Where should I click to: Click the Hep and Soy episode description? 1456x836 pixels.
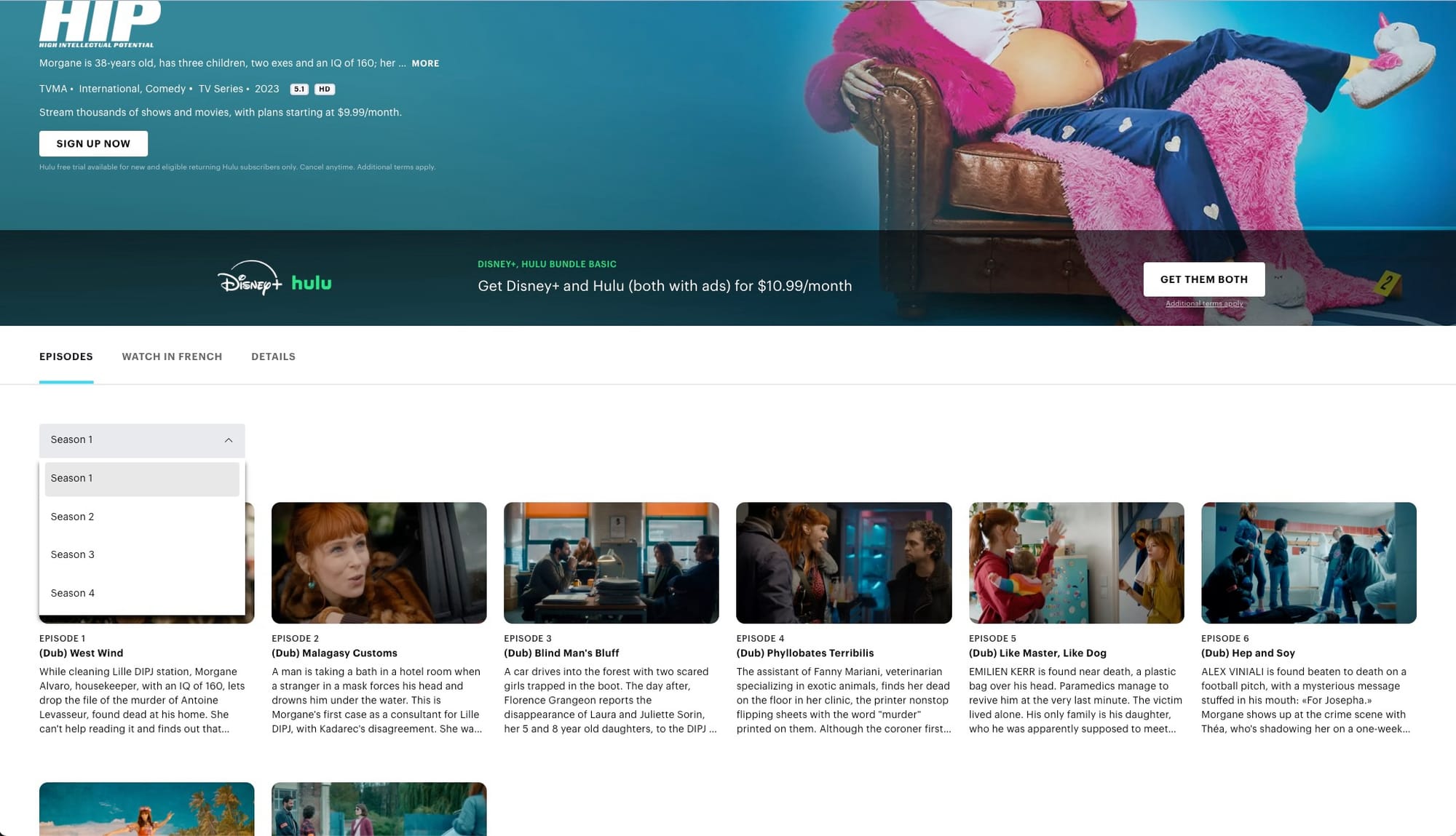point(1306,701)
